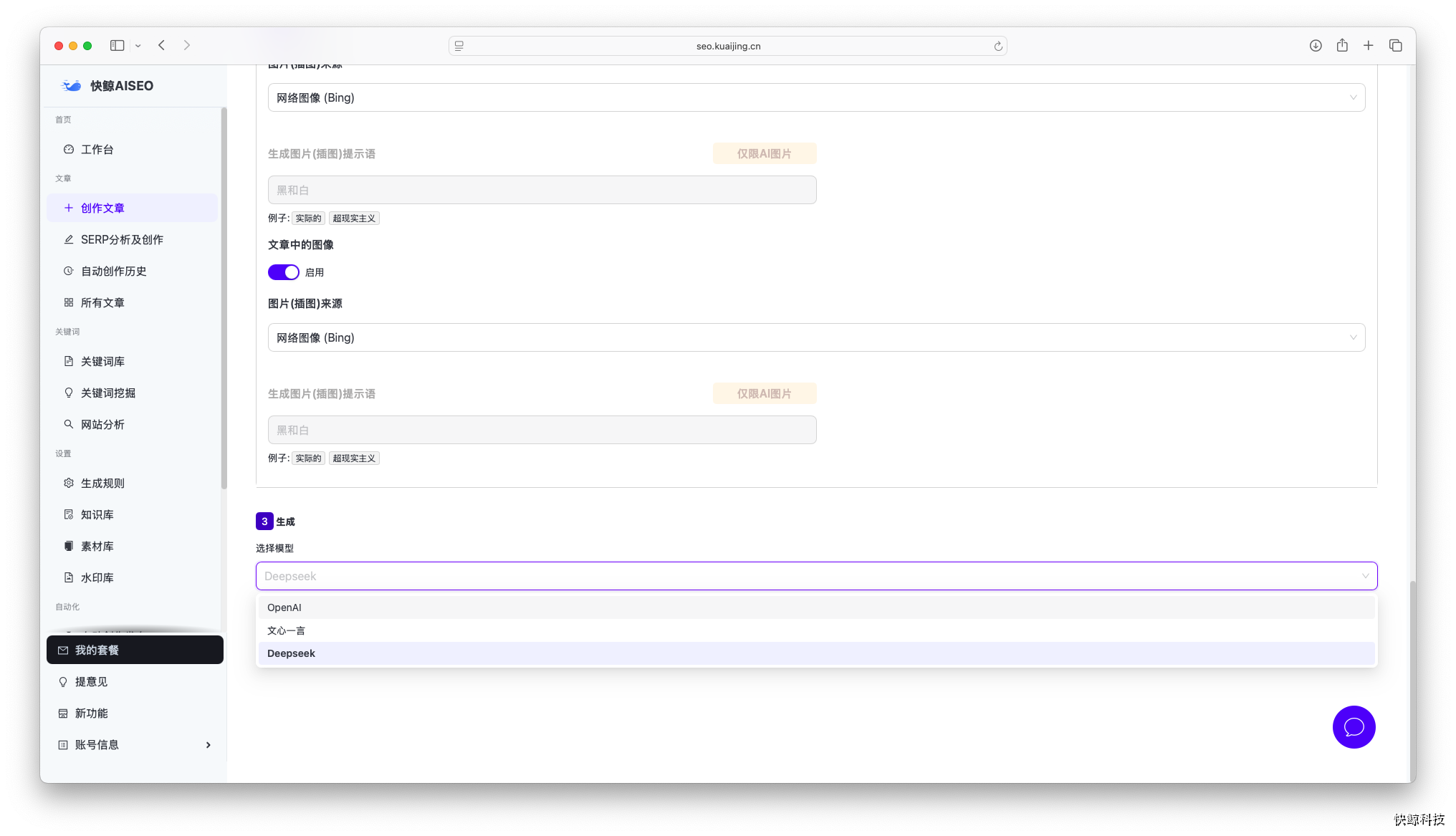Image resolution: width=1456 pixels, height=836 pixels.
Task: Open the lower 图片(插图)来源 dropdown
Action: [816, 337]
